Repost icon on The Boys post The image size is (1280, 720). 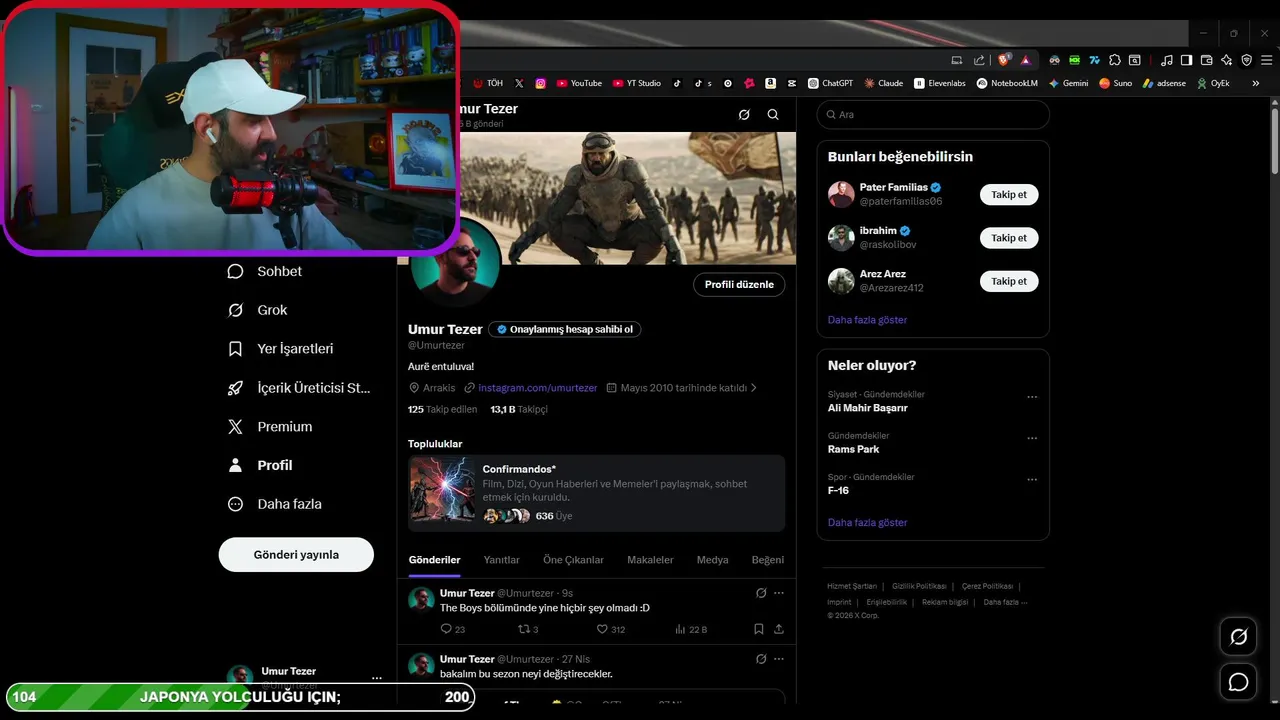pos(523,629)
